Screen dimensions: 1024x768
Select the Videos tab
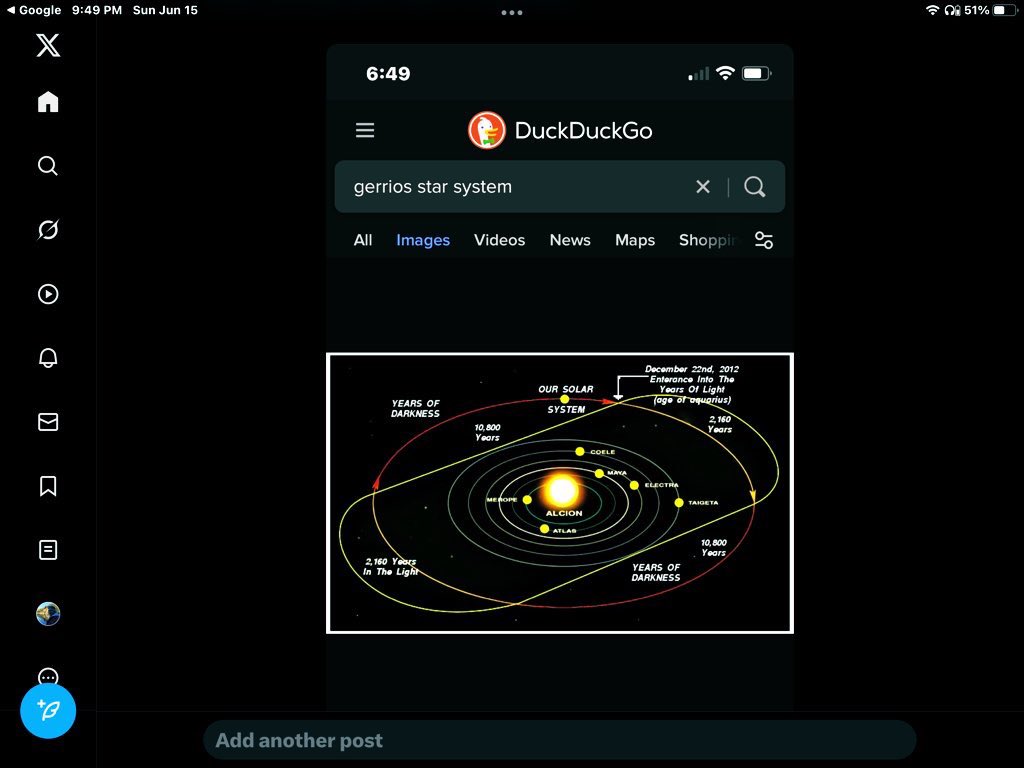(499, 240)
